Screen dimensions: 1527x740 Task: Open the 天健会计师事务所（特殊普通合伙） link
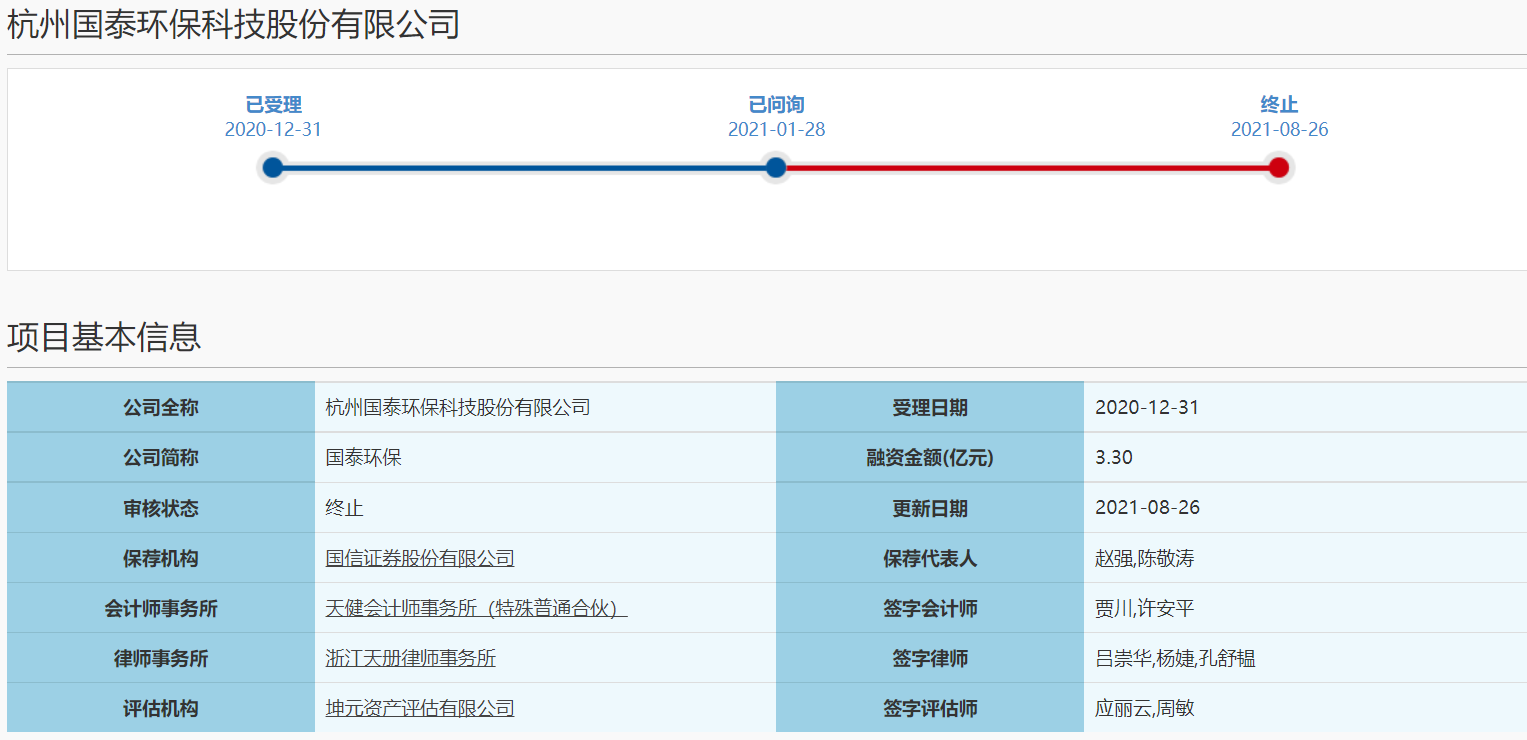coord(476,608)
